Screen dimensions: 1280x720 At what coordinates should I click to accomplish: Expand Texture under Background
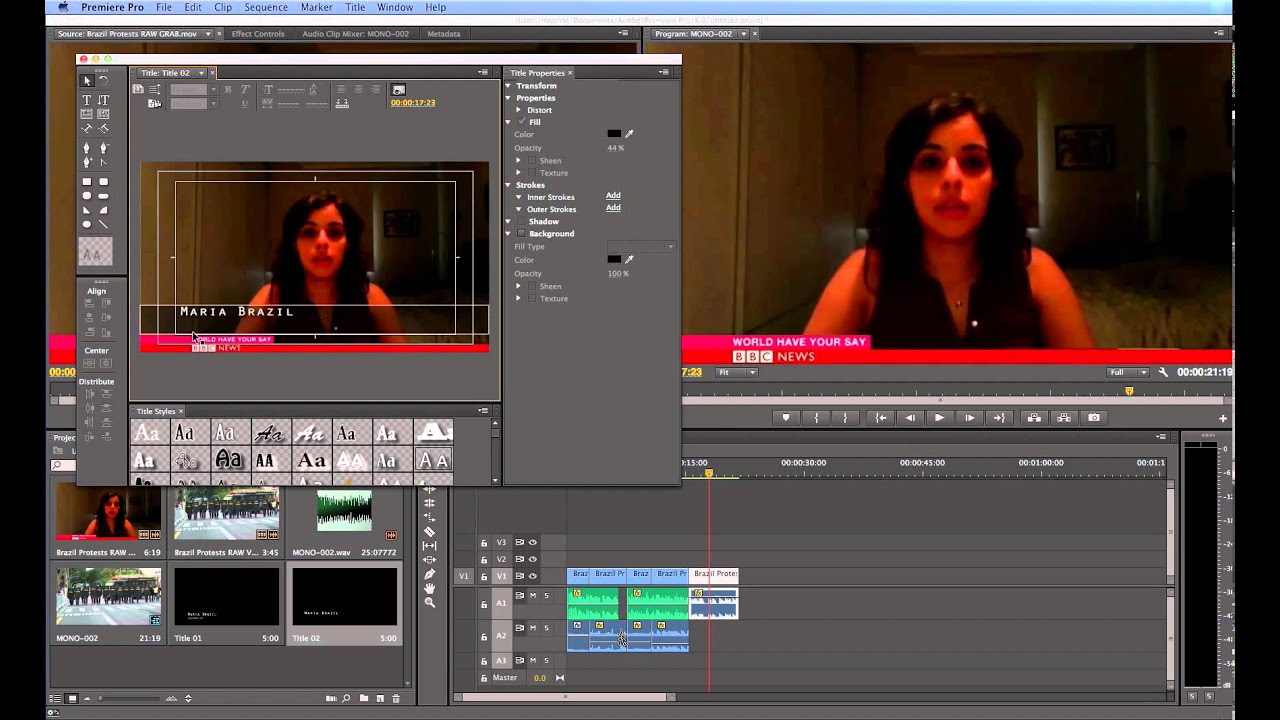(x=519, y=298)
